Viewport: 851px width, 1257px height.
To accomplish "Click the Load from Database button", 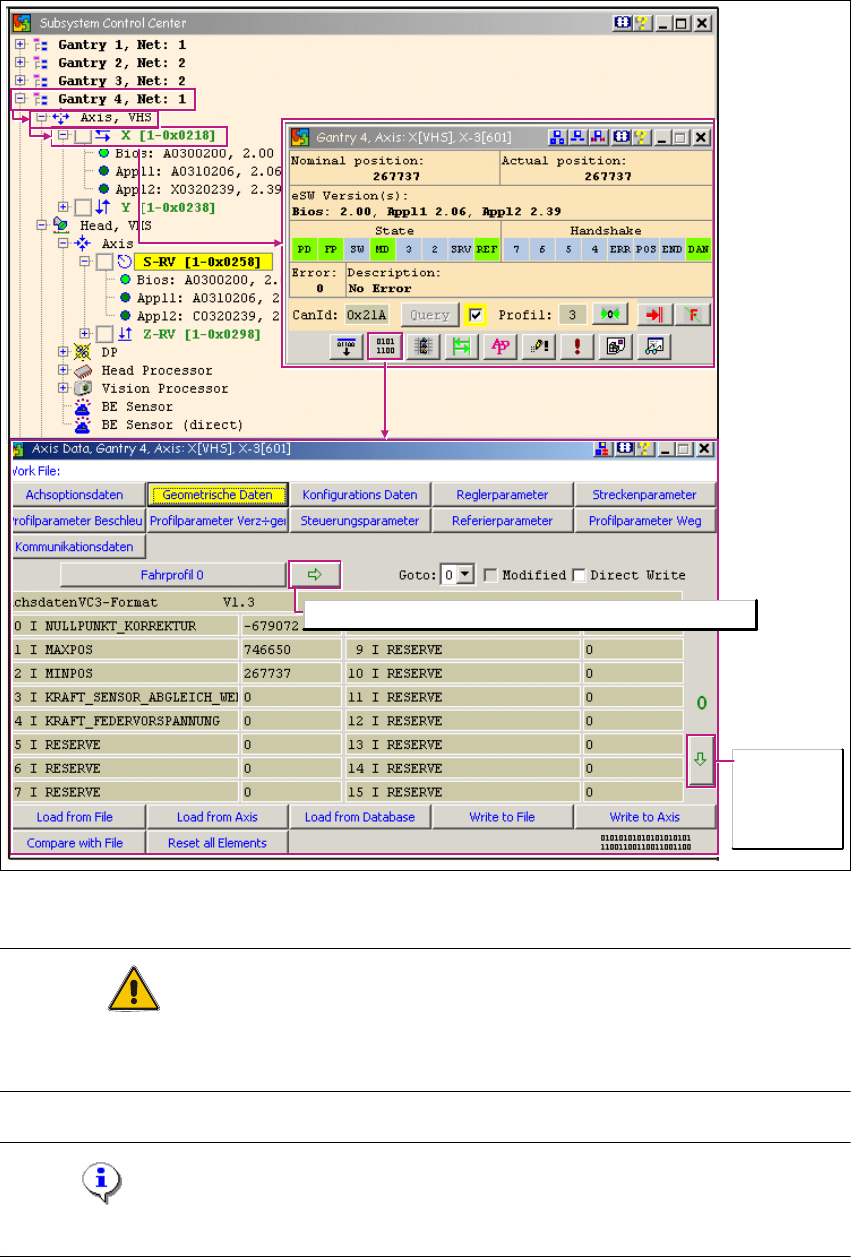I will [359, 817].
